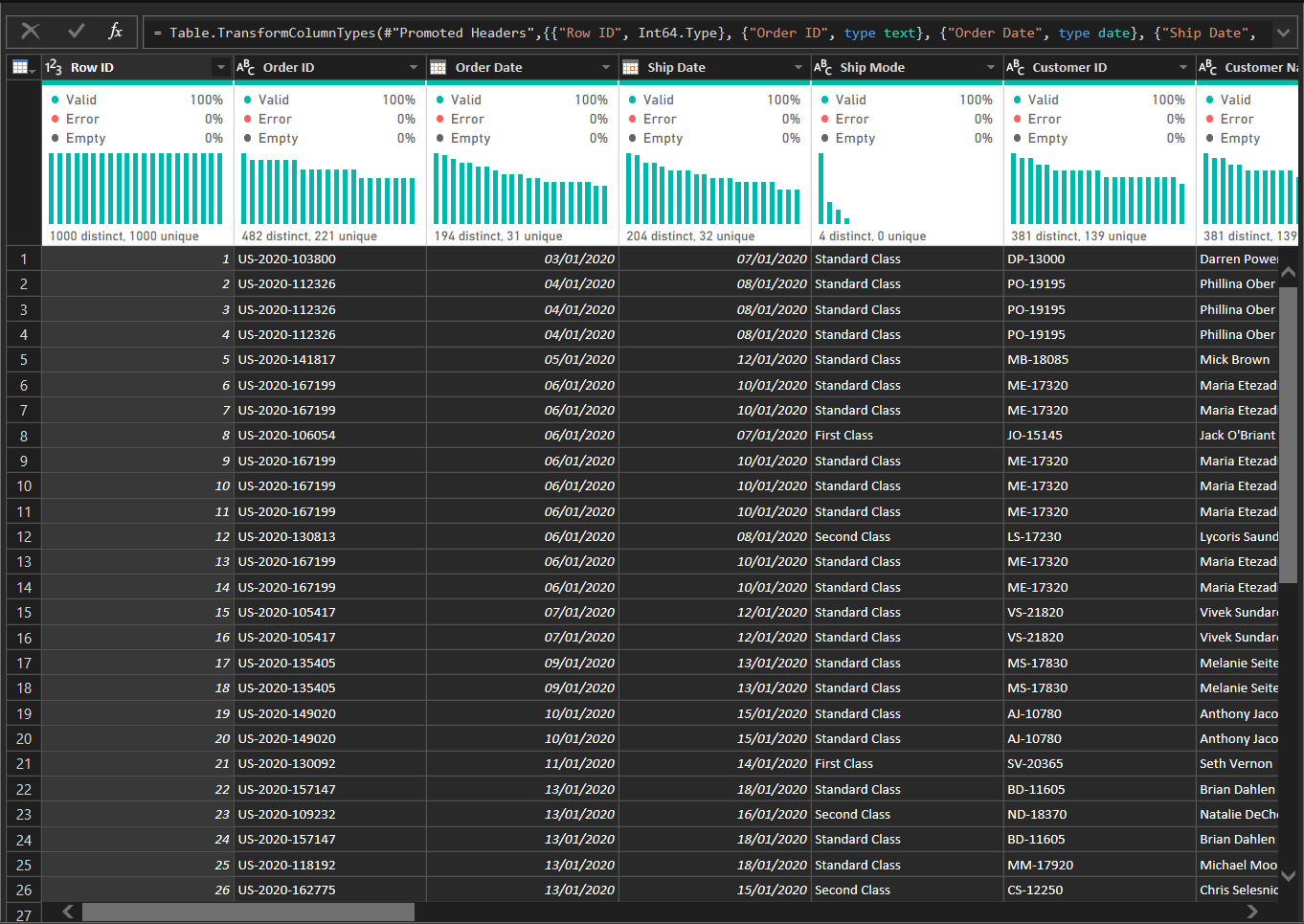1304x924 pixels.
Task: Click the confirm formula checkmark icon
Action: (x=77, y=32)
